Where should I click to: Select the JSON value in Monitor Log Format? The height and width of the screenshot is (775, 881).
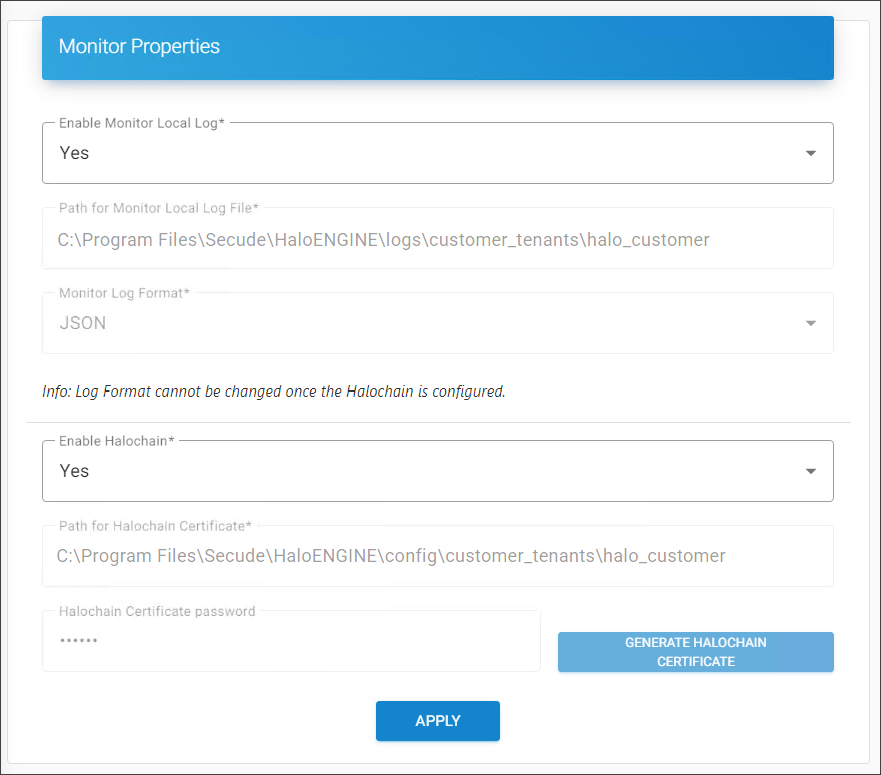pyautogui.click(x=80, y=322)
